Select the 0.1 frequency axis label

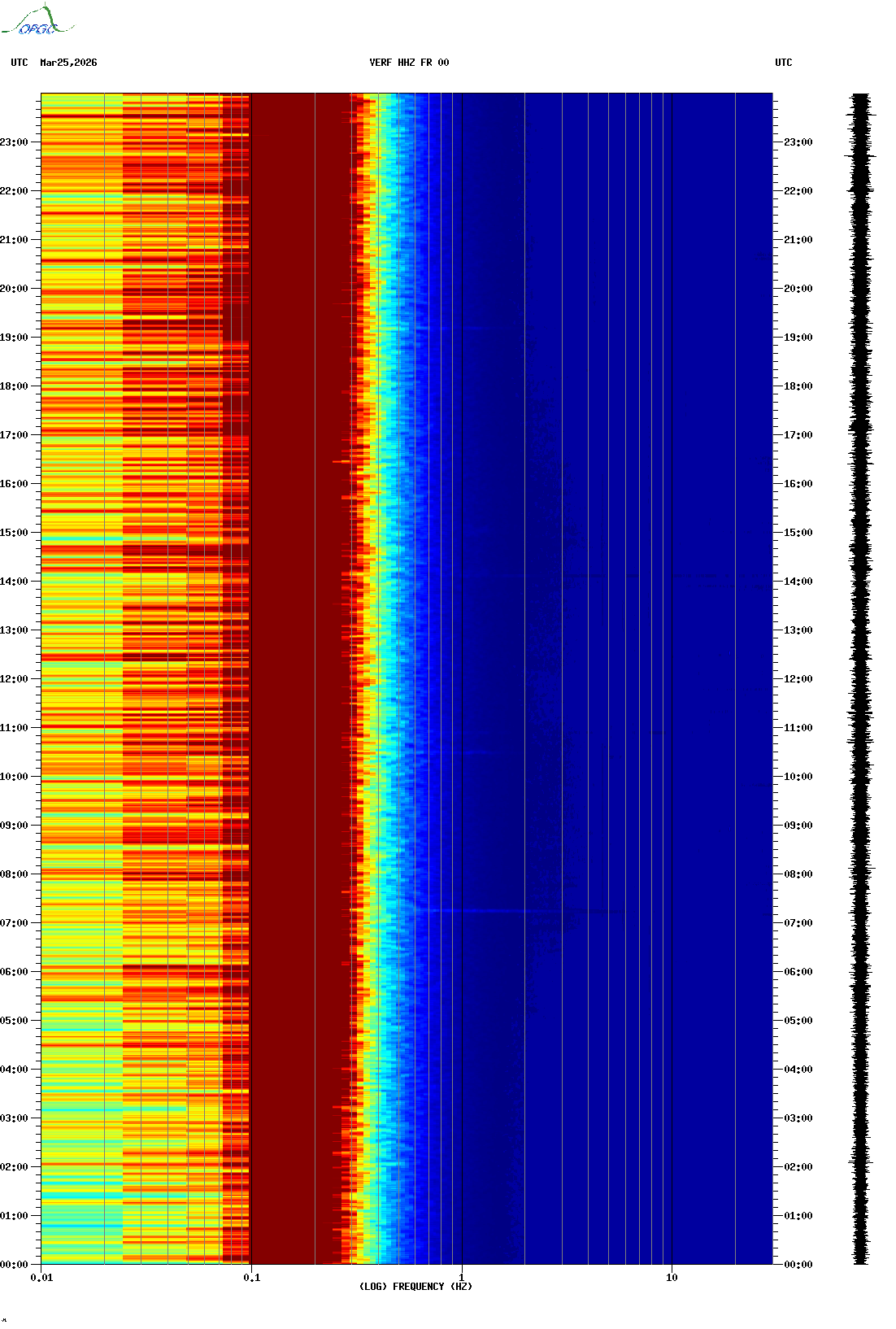coord(251,1278)
